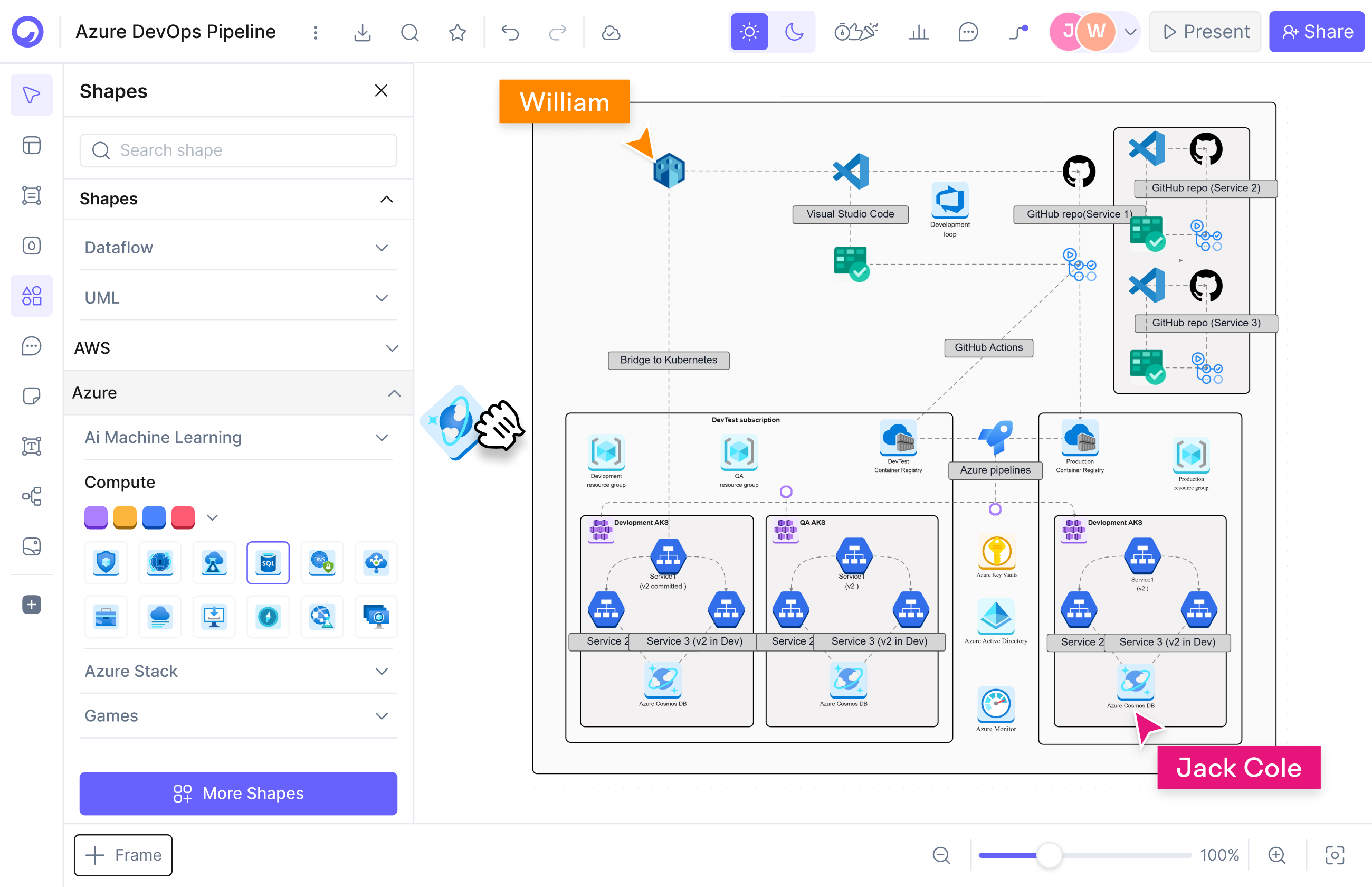Viewport: 1372px width, 887px height.
Task: Select the sticky note tool in left sidebar
Action: (32, 395)
